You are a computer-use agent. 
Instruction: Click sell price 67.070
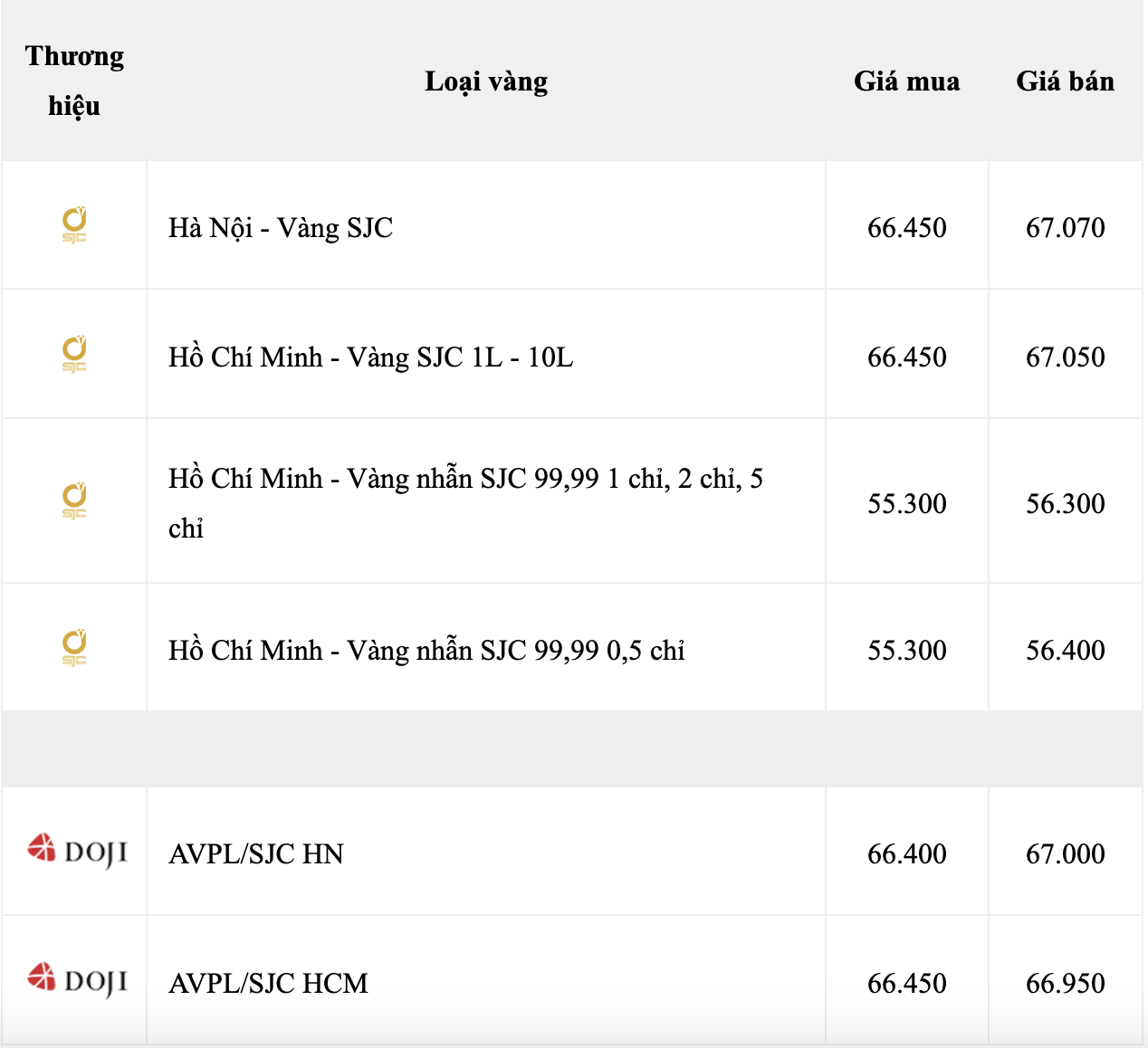[x=1065, y=228]
